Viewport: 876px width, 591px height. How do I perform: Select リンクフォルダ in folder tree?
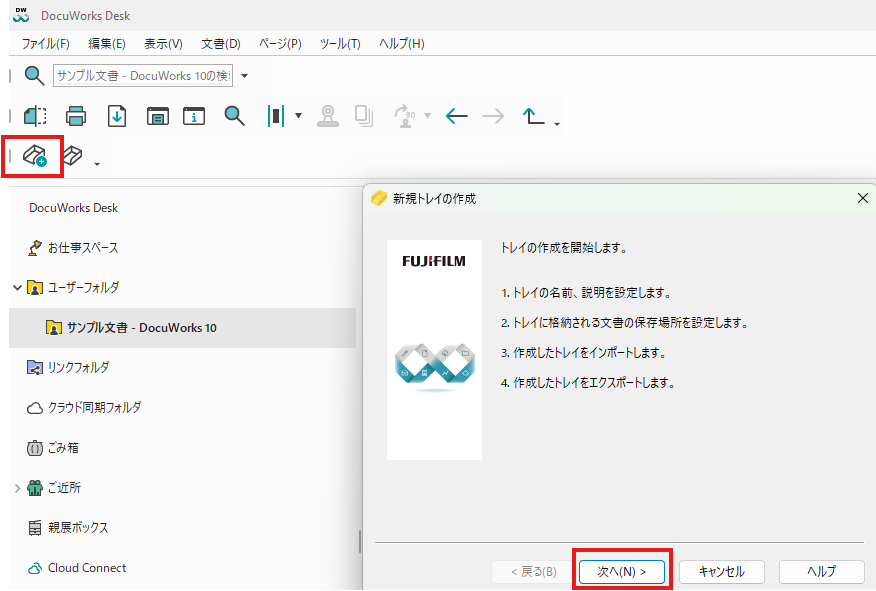pos(68,368)
